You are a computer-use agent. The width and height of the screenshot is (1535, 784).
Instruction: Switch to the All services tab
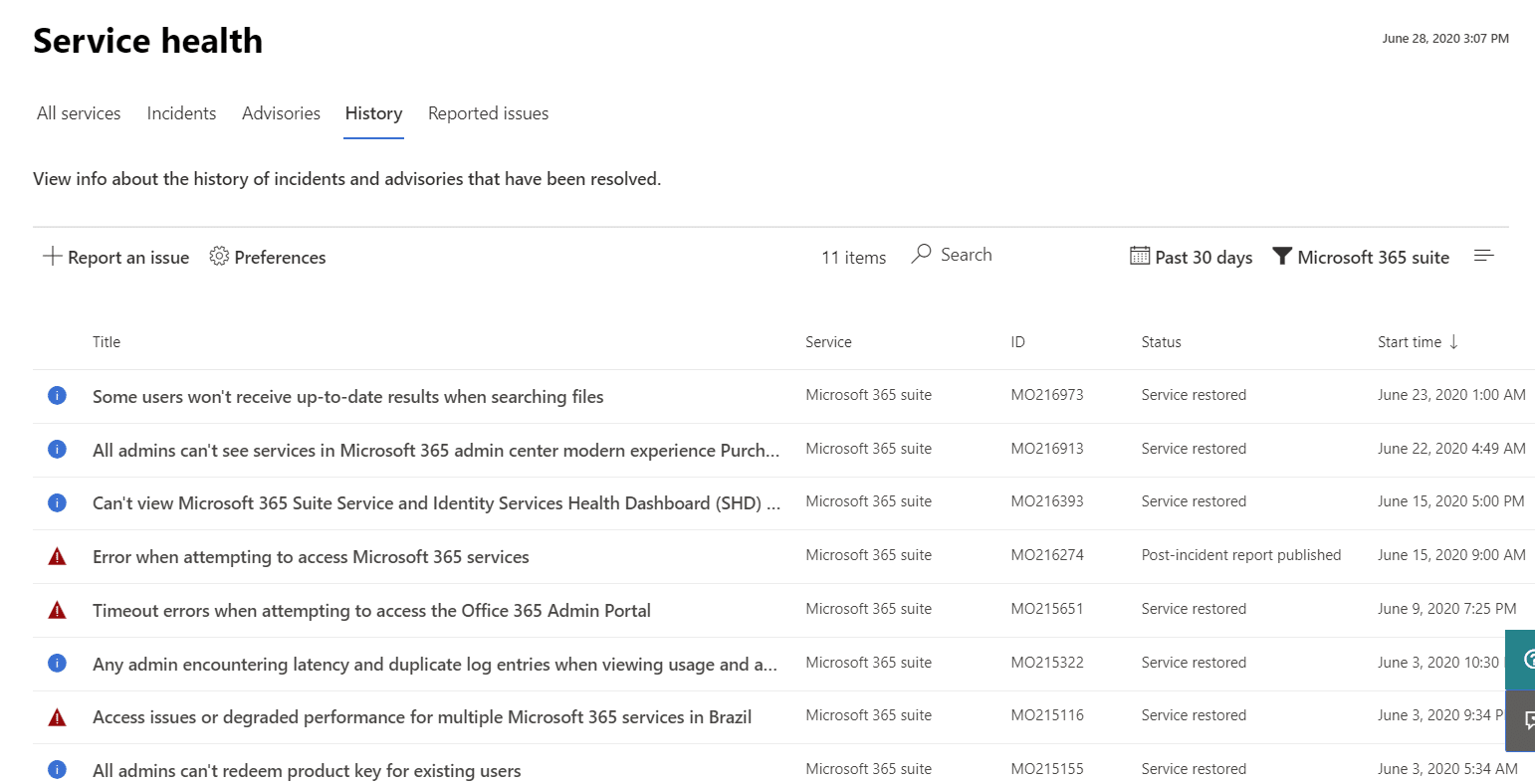(79, 113)
